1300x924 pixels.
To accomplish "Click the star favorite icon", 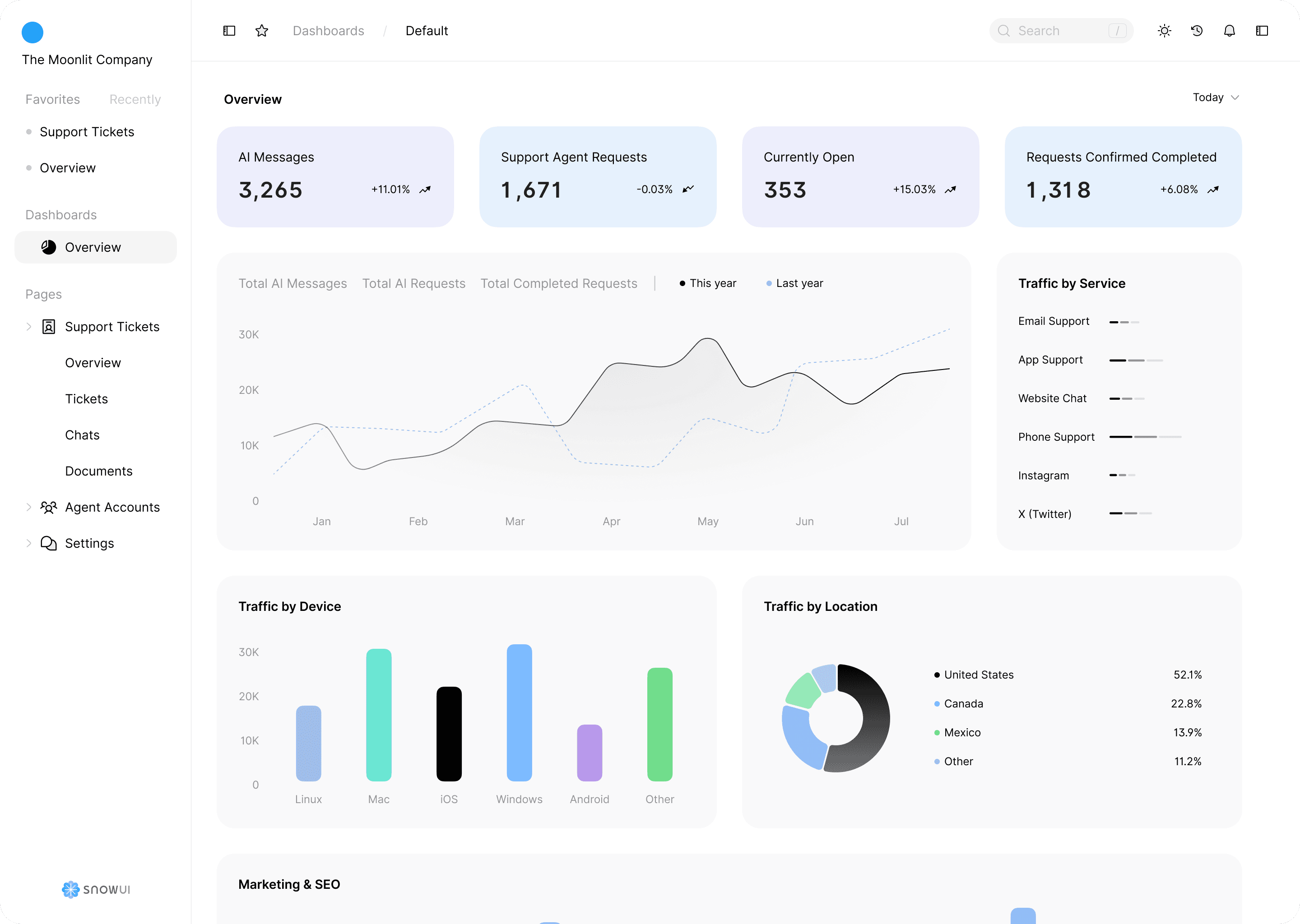I will pyautogui.click(x=261, y=31).
